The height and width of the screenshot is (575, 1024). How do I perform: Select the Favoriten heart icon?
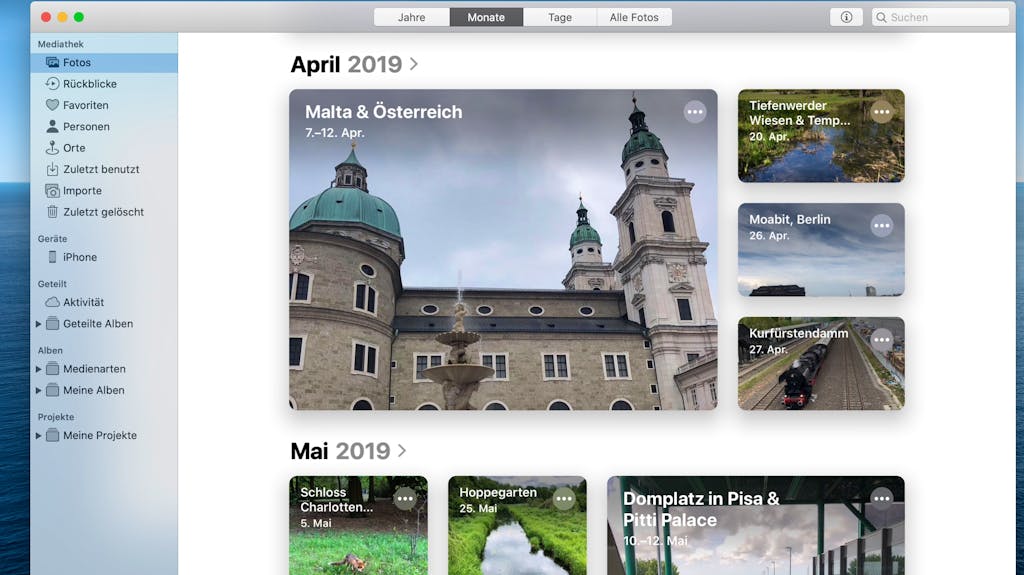52,105
